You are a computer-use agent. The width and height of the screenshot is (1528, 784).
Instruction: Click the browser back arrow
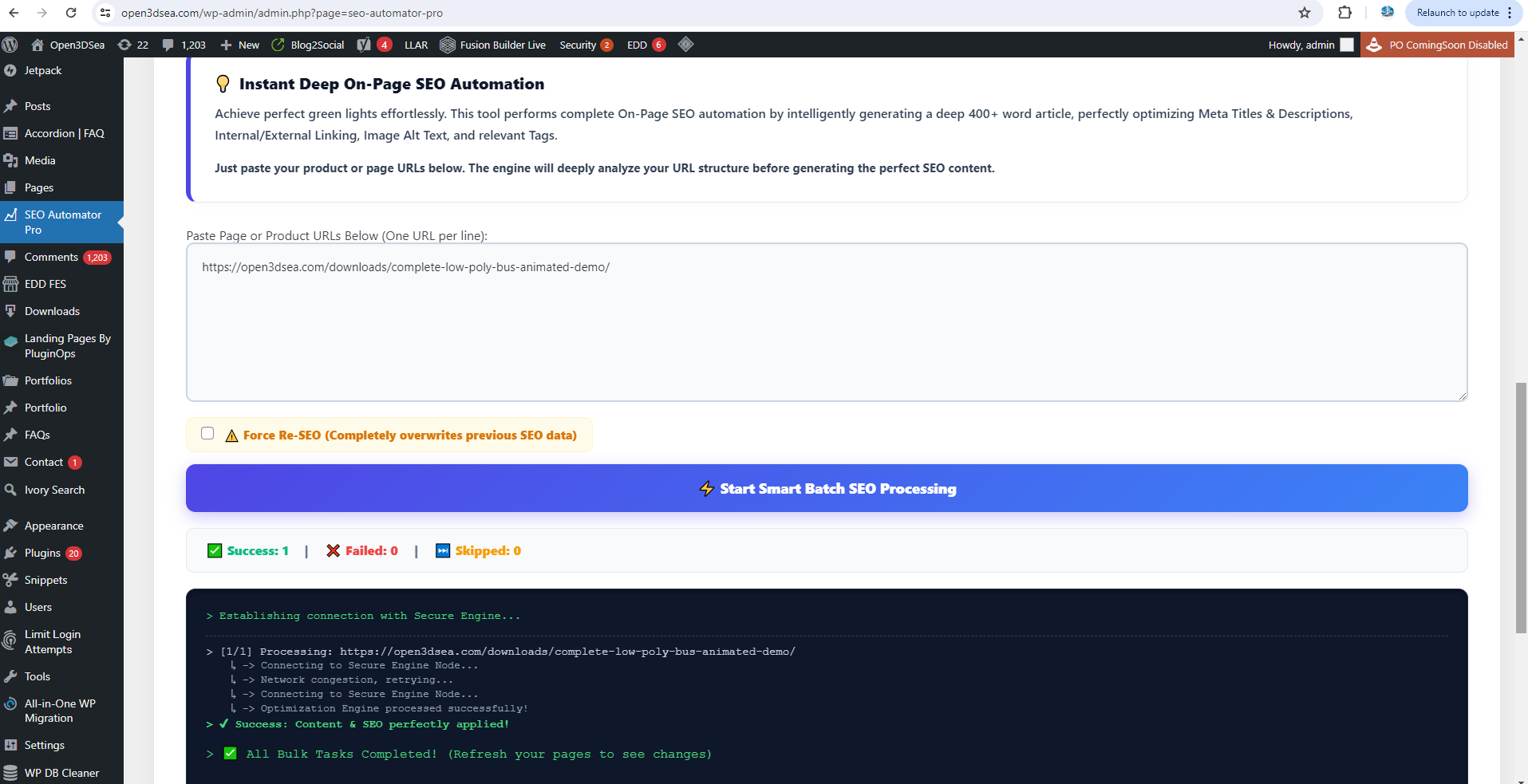[14, 13]
